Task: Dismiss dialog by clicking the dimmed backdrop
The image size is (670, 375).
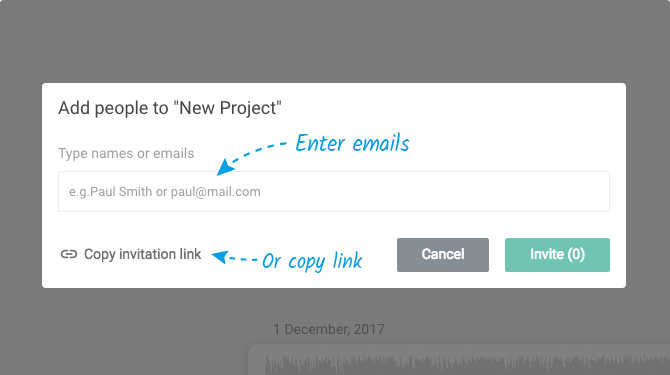Action: tap(333, 43)
